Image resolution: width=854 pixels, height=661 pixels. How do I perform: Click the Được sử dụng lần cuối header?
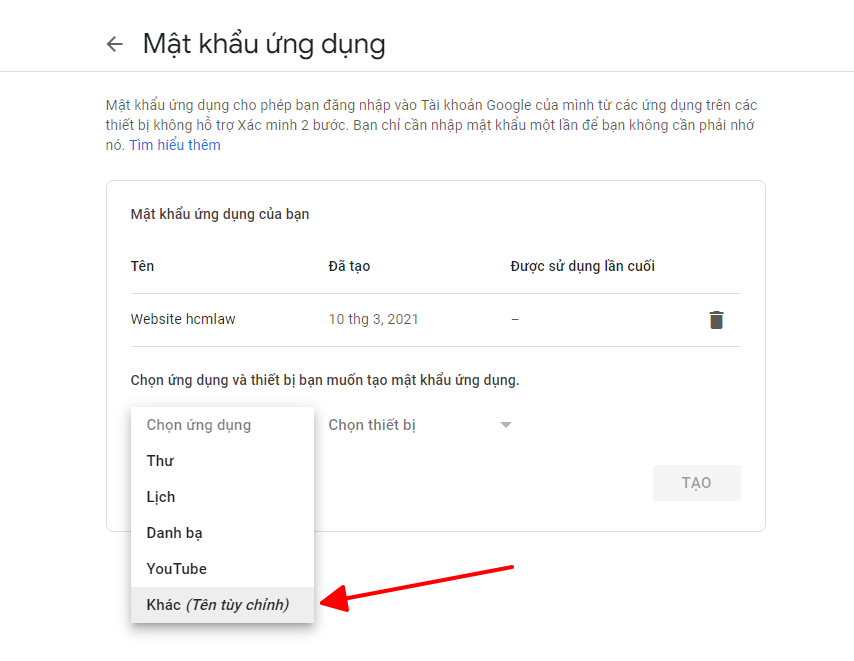[x=582, y=266]
